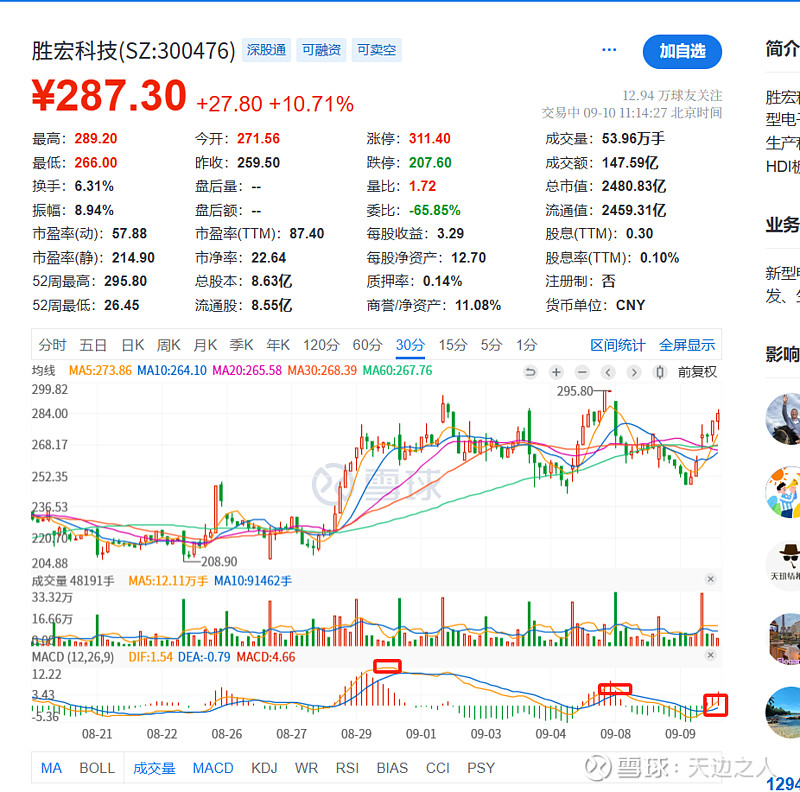This screenshot has width=800, height=792.
Task: Click the MA60:267.76 legend label
Action: point(397,370)
